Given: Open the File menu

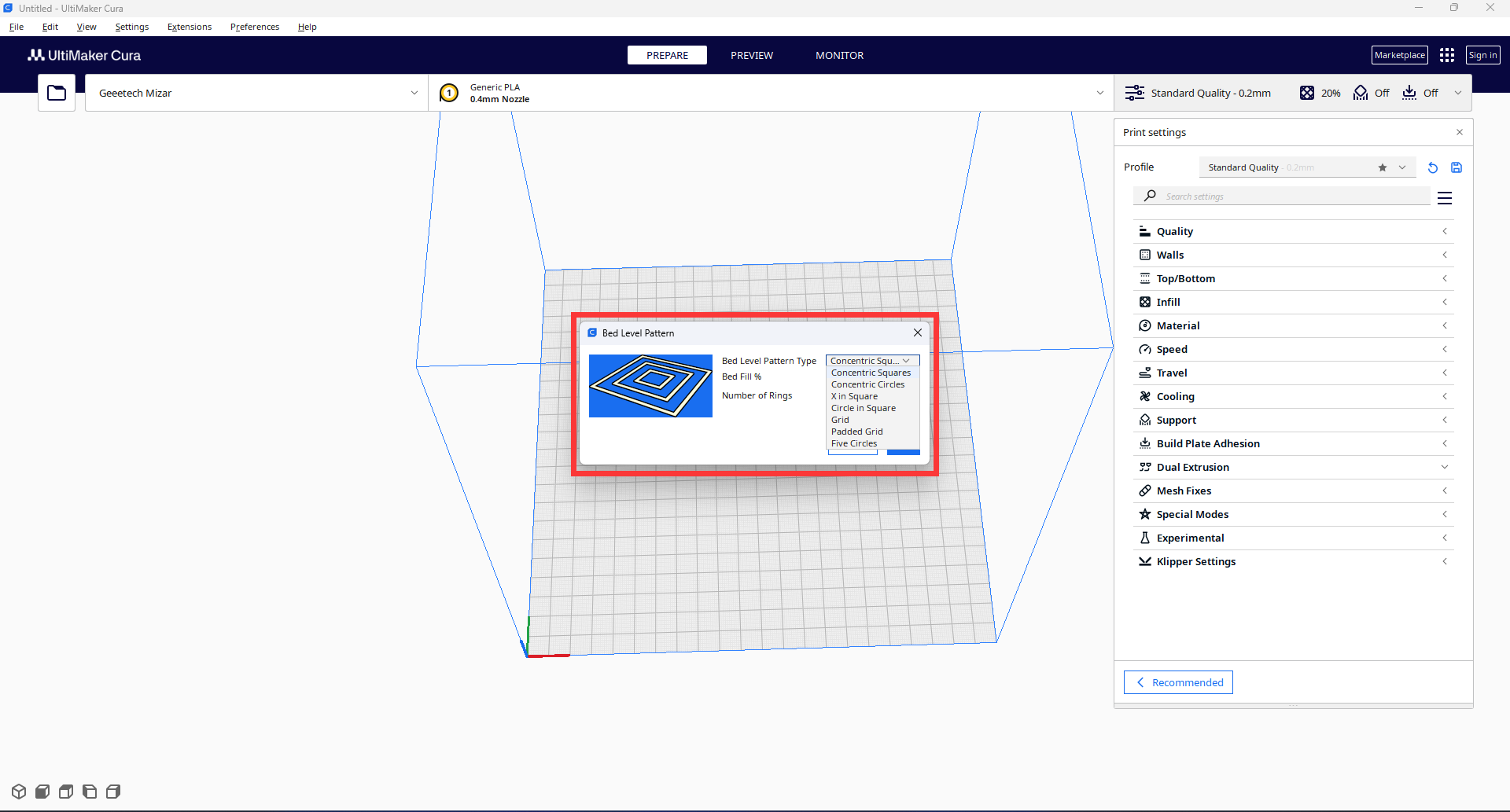Looking at the screenshot, I should click(x=17, y=27).
